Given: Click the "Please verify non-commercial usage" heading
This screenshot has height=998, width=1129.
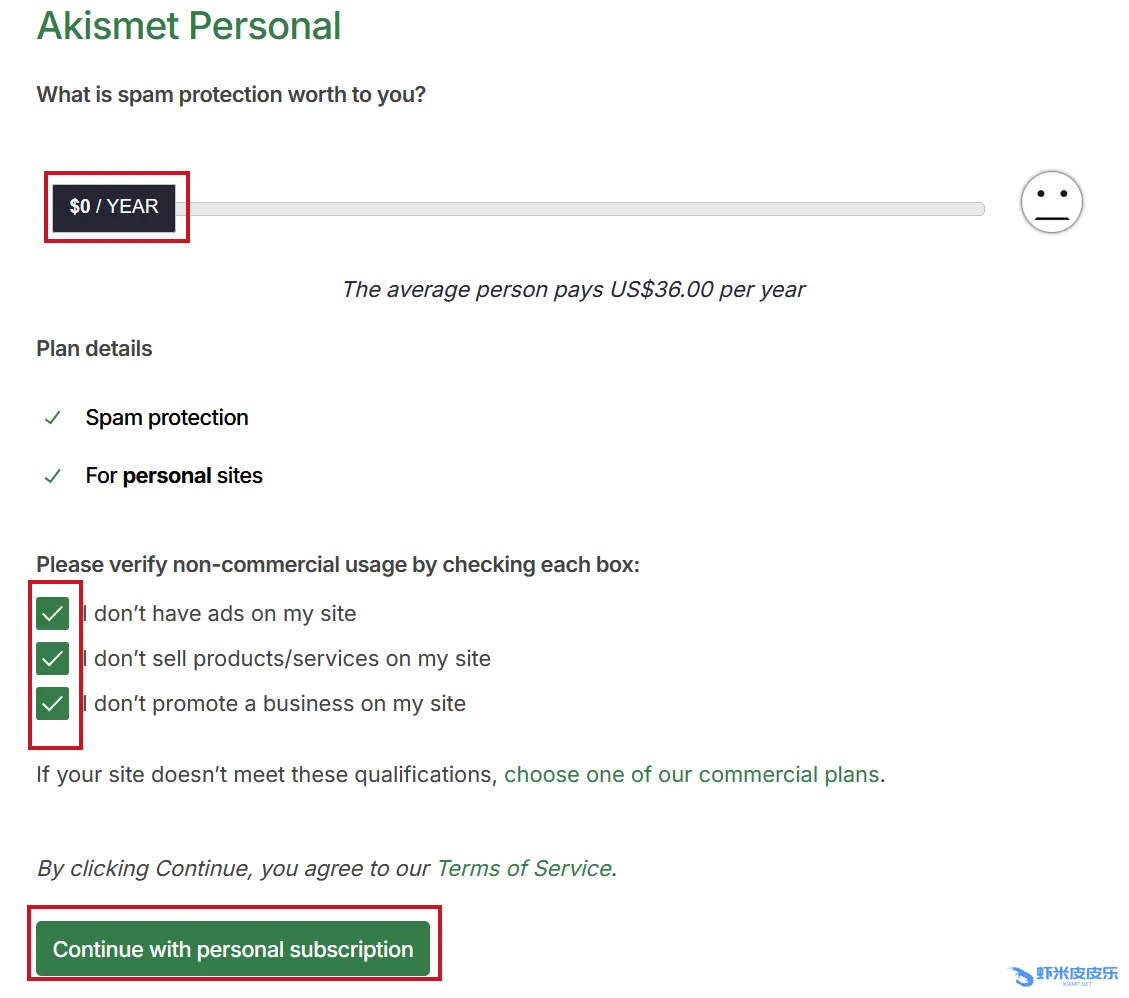Looking at the screenshot, I should pyautogui.click(x=338, y=565).
